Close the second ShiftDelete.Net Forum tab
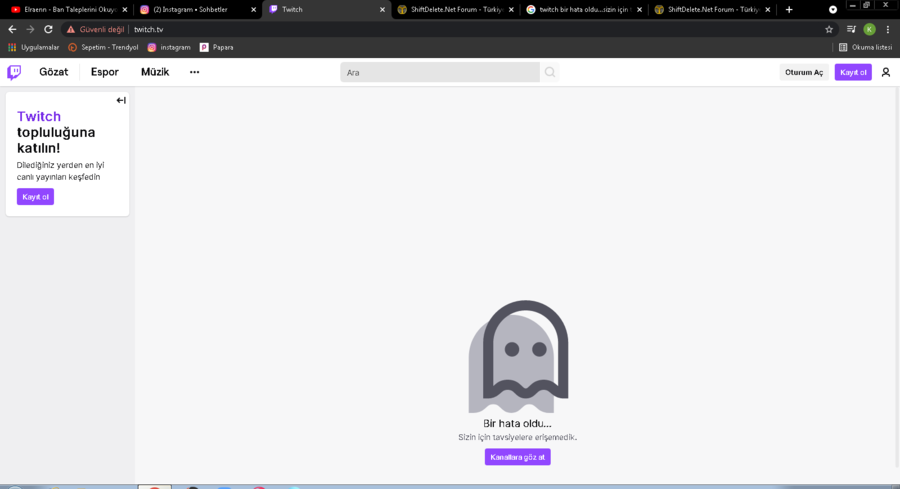 click(x=767, y=10)
